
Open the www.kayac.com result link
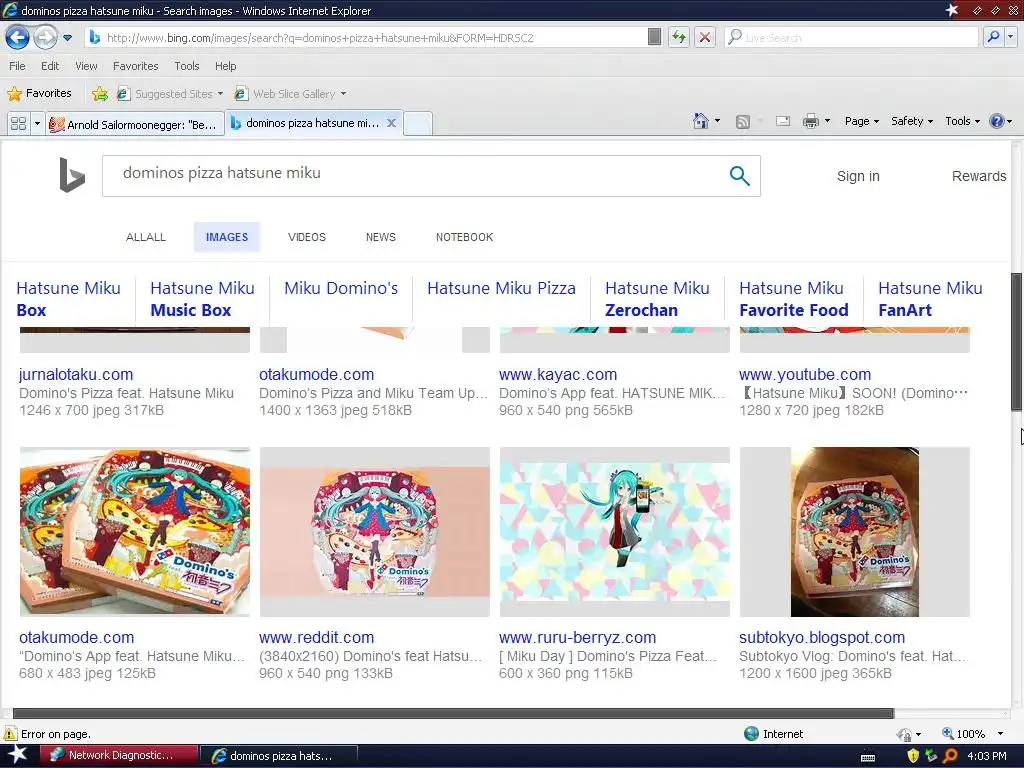[x=558, y=374]
